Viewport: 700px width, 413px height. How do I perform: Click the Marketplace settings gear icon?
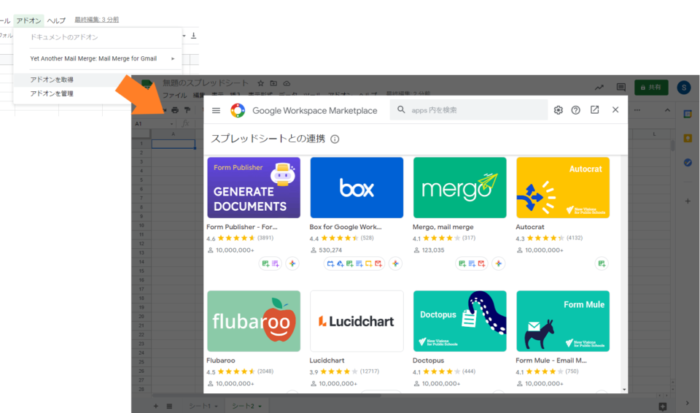[558, 110]
